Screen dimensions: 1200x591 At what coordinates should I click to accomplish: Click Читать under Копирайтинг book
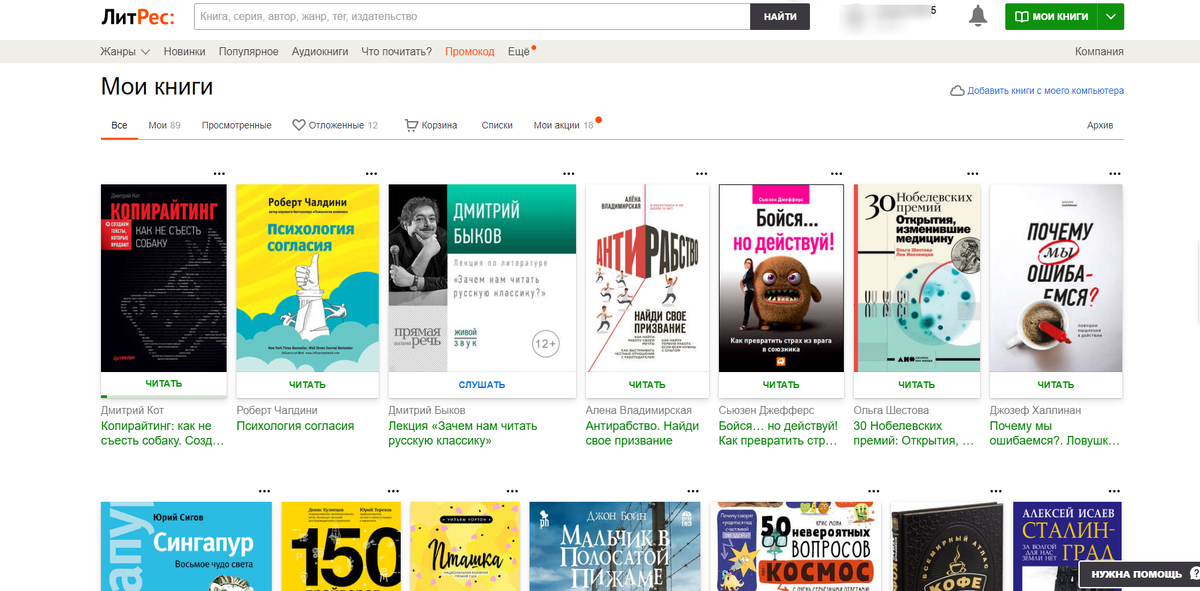tap(164, 384)
